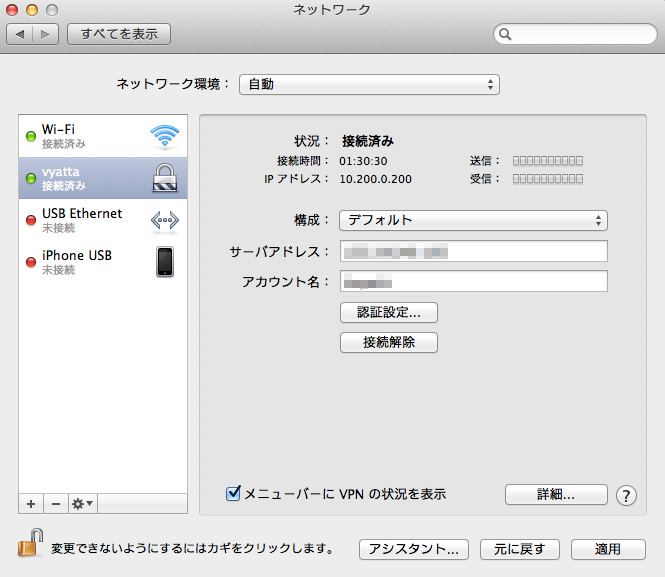Select the USB Ethernet service row
Viewport: 665px width, 577px height.
(x=103, y=220)
